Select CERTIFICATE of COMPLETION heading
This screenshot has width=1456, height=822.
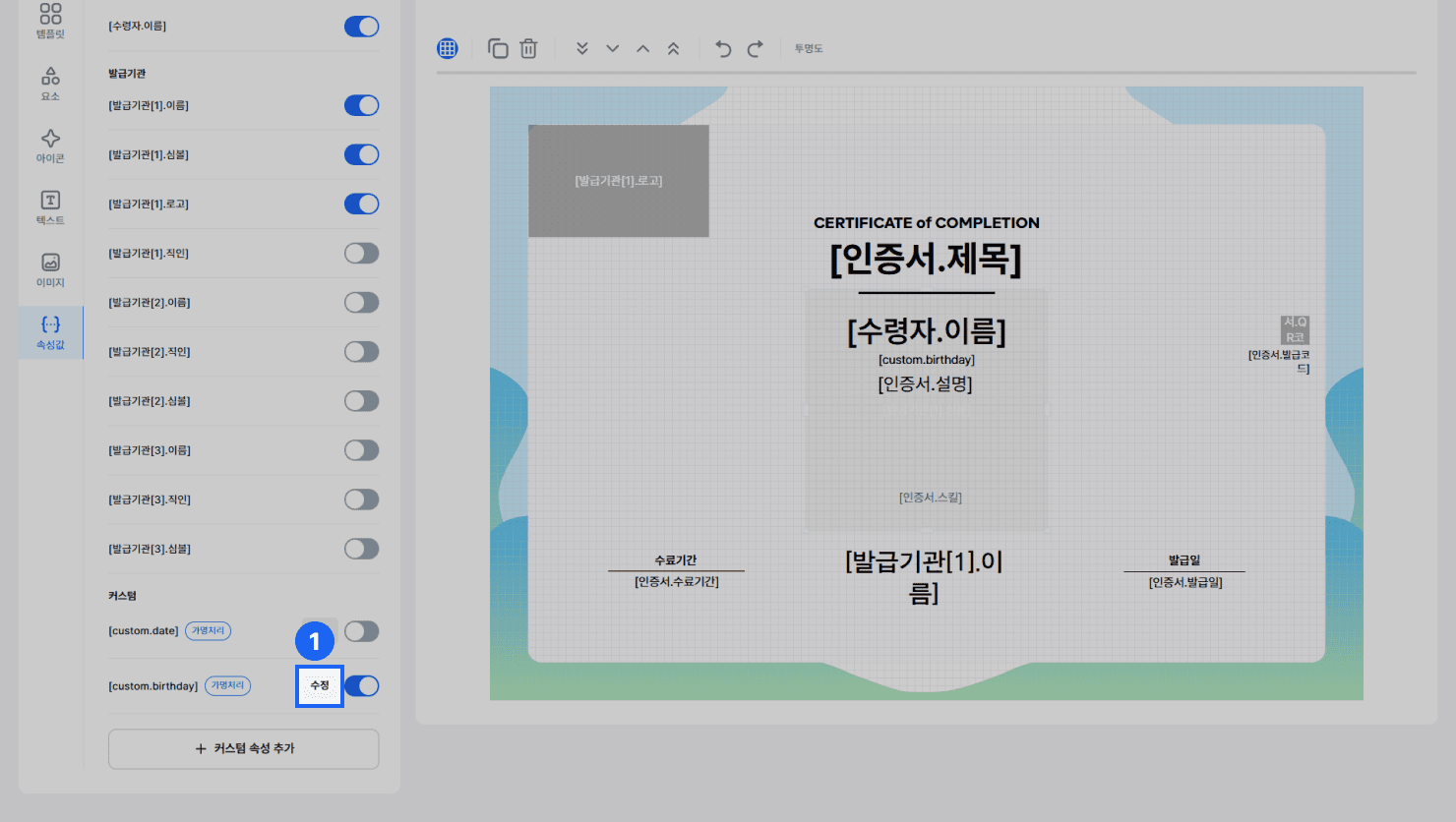pyautogui.click(x=927, y=223)
